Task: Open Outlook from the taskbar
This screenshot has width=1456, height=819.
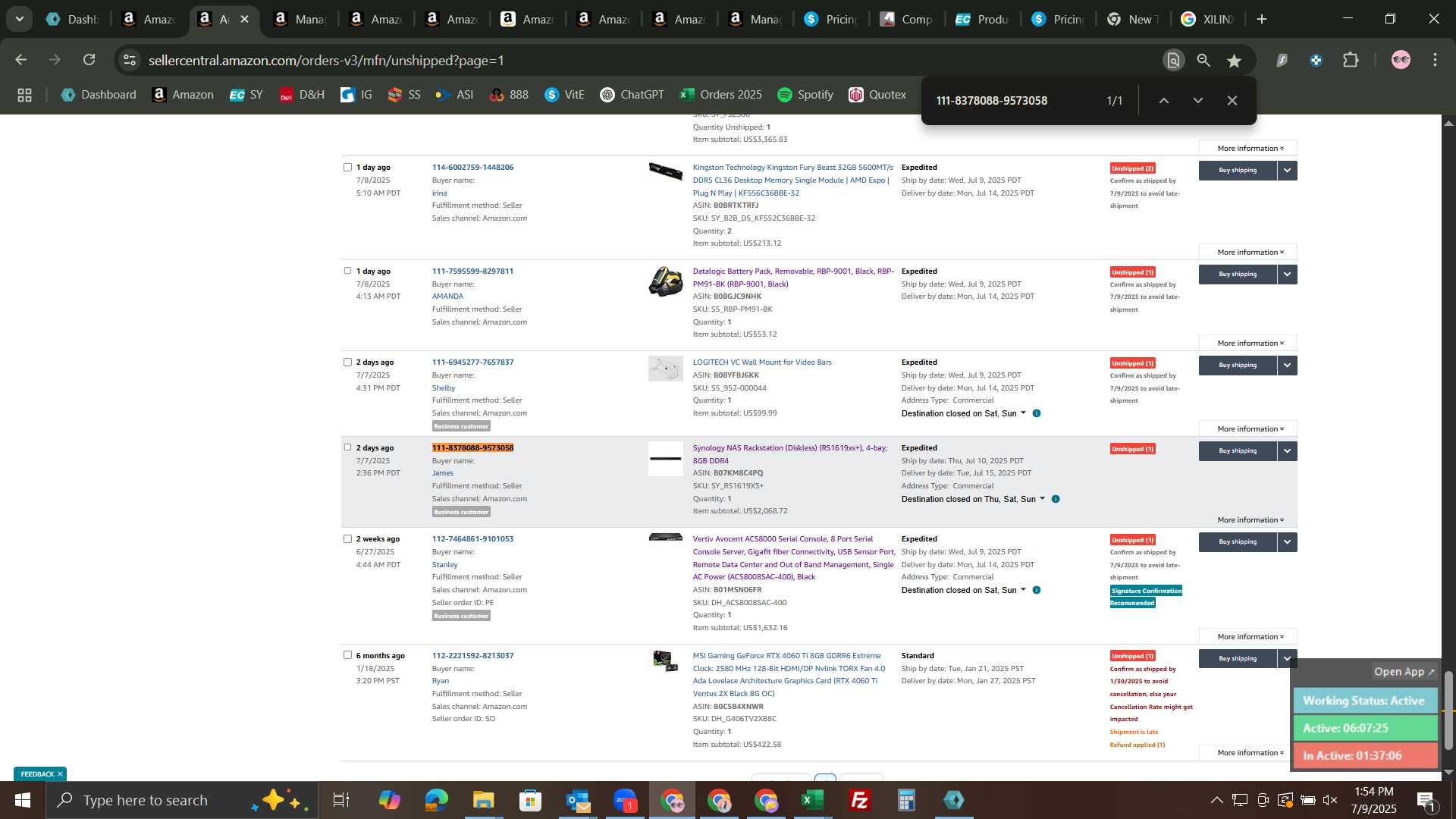Action: 578,800
